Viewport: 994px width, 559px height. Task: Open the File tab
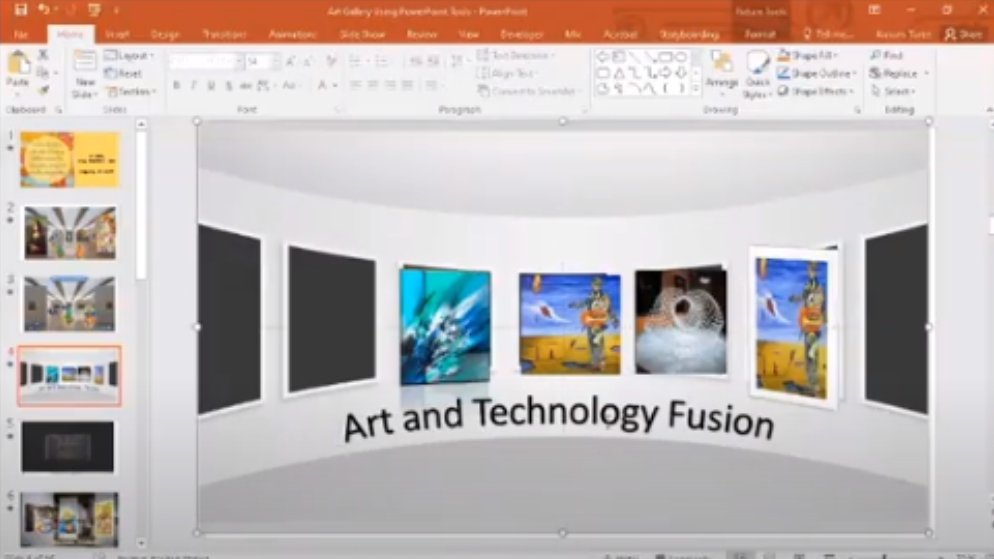[x=20, y=34]
